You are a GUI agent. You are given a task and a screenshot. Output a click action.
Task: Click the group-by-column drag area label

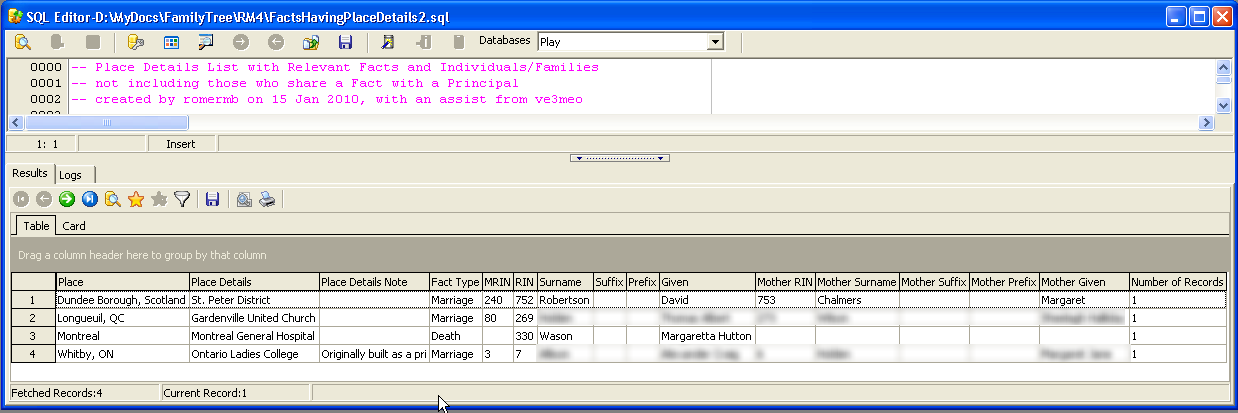point(144,255)
